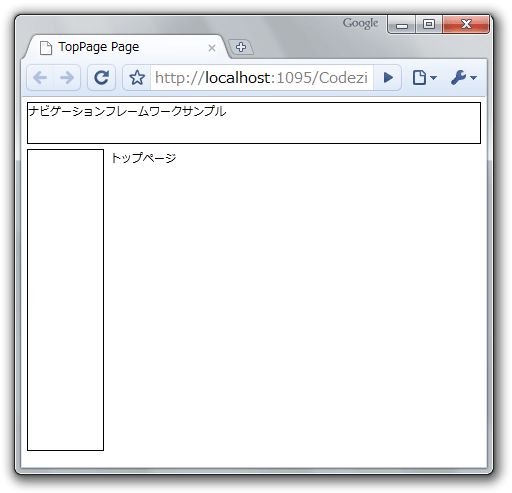Click the Google logo in title bar
The width and height of the screenshot is (512, 493).
click(360, 23)
